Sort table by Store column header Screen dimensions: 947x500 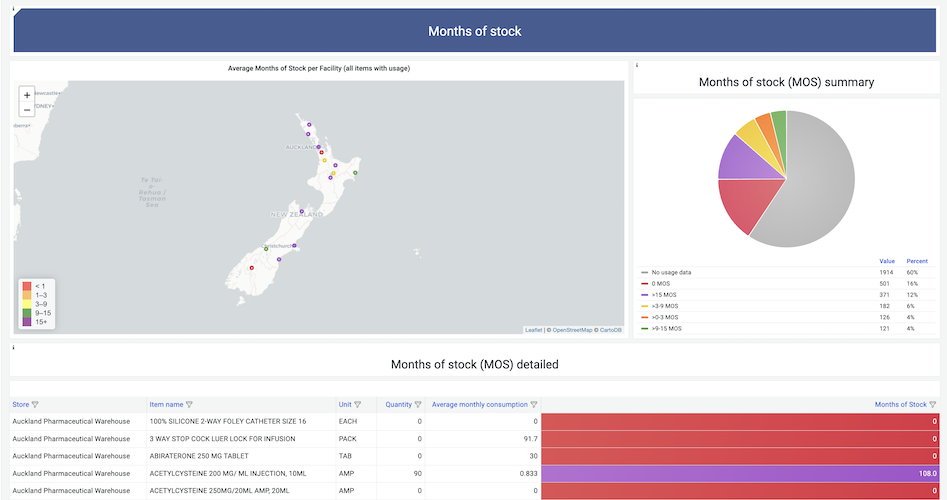21,405
